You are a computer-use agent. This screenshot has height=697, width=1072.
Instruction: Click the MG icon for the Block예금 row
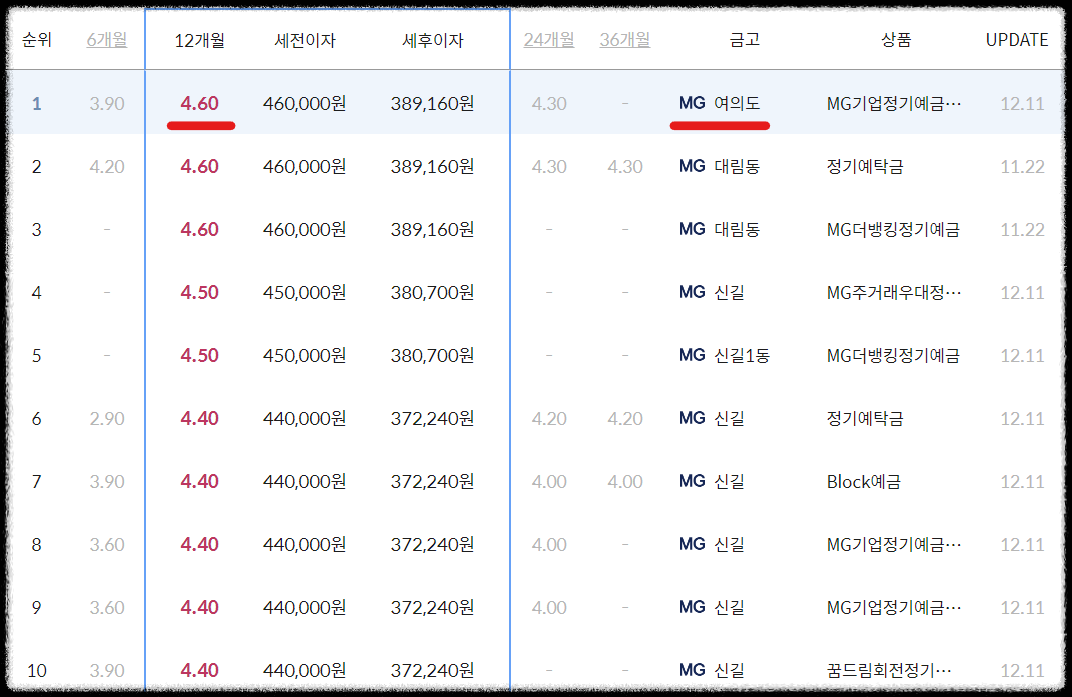pos(691,481)
